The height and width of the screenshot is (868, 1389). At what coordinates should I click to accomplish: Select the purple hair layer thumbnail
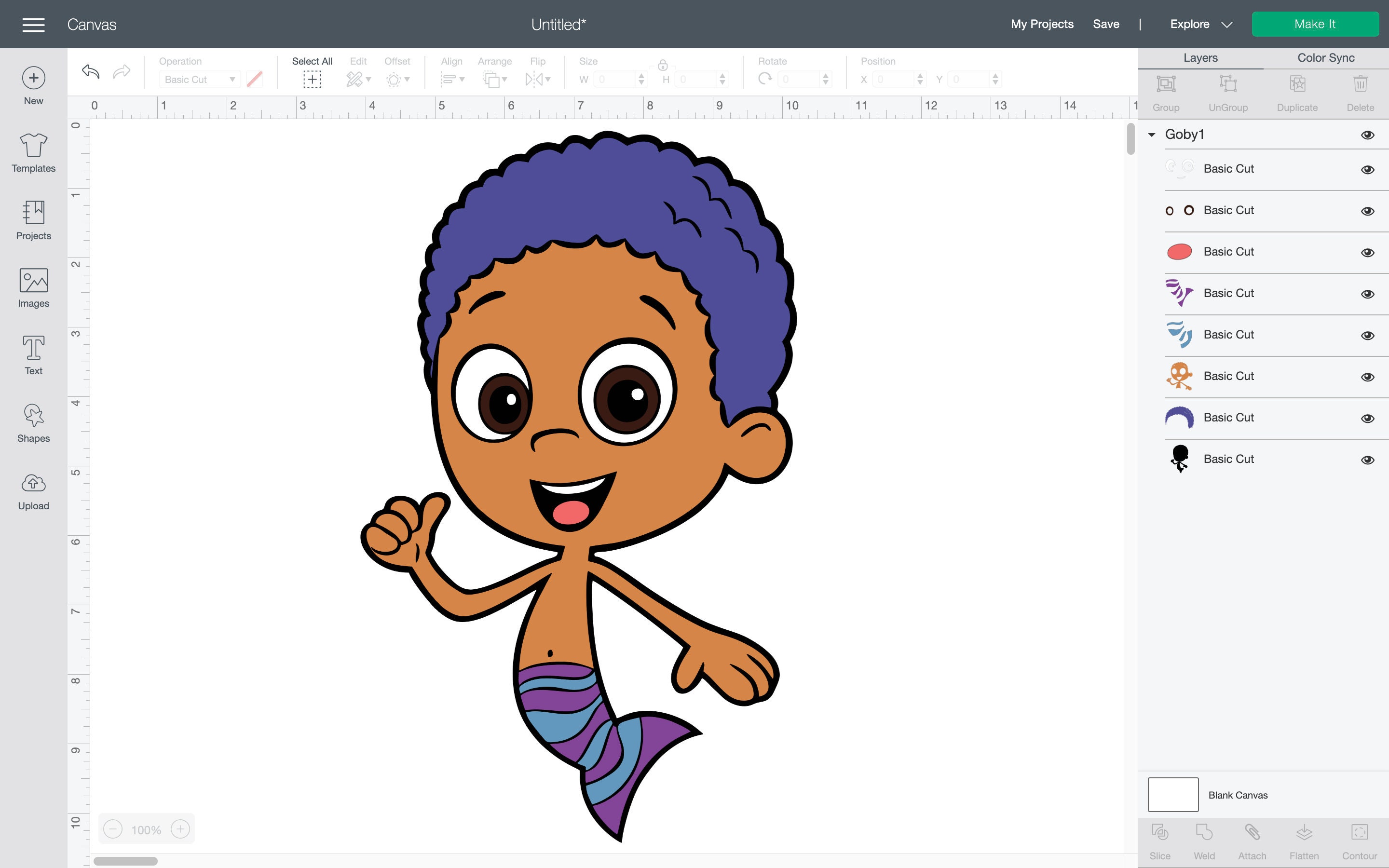coord(1179,417)
